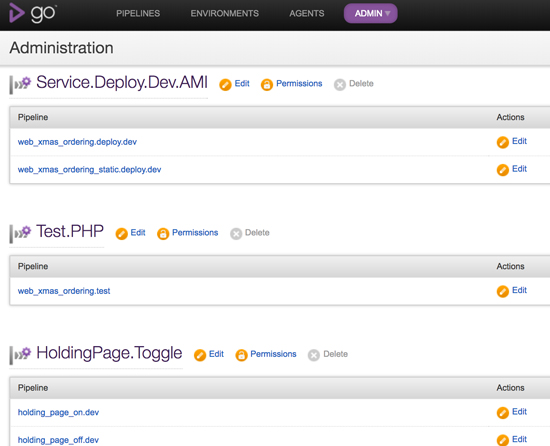
Task: Click pencil edit icon for holding_page_on.dev row
Action: 503,413
